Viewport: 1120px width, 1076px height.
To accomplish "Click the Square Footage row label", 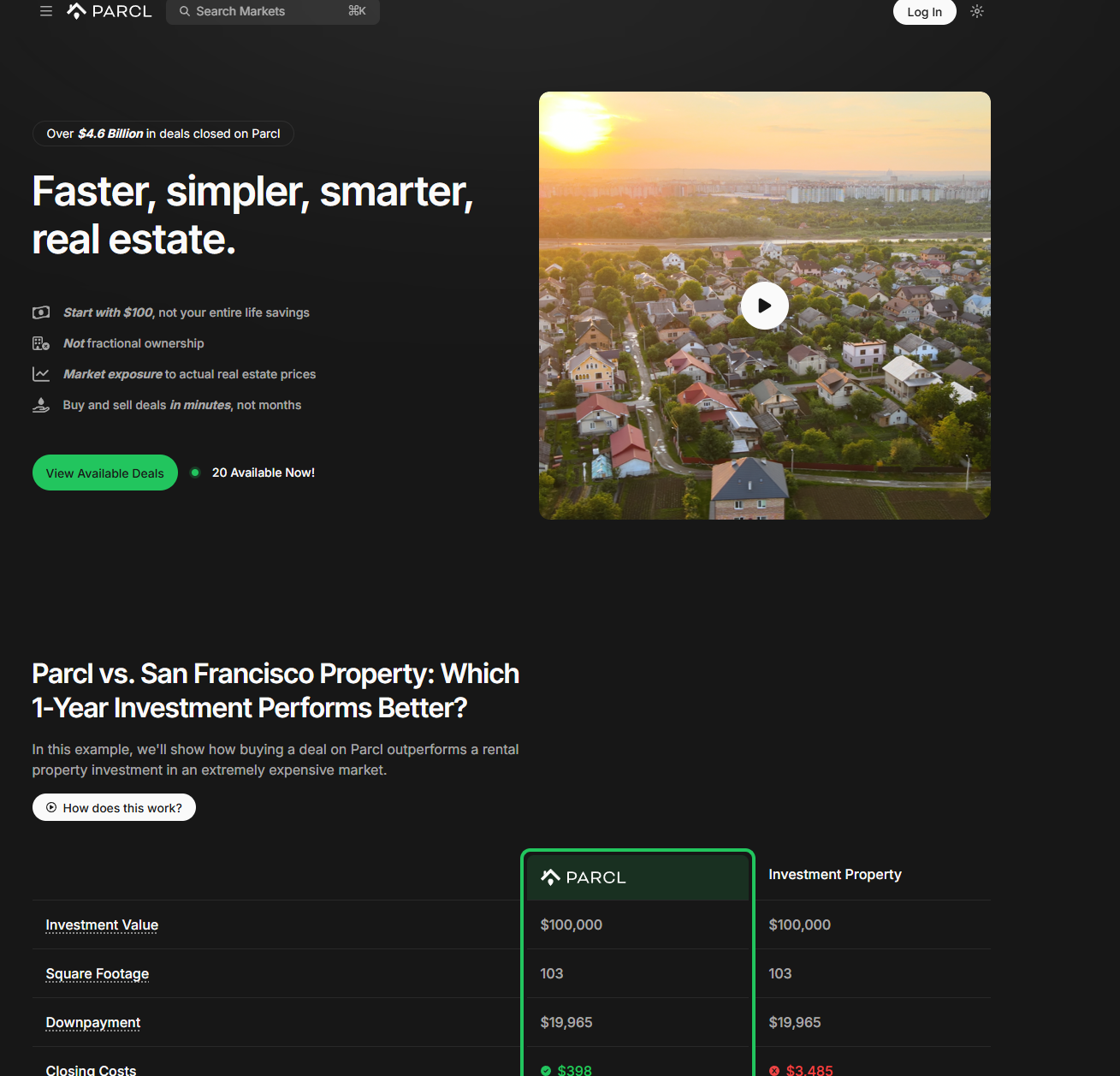I will [x=98, y=973].
